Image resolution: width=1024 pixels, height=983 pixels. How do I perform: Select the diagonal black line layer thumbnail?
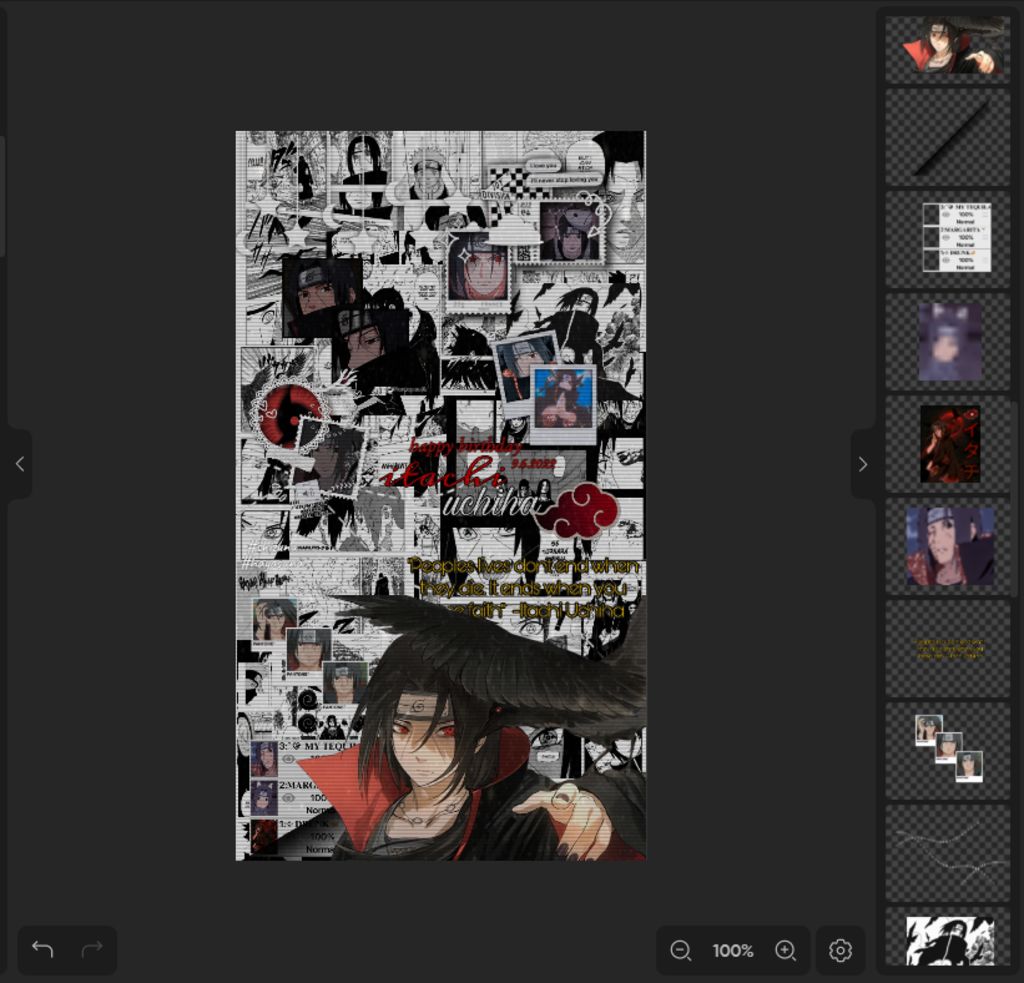pos(948,138)
